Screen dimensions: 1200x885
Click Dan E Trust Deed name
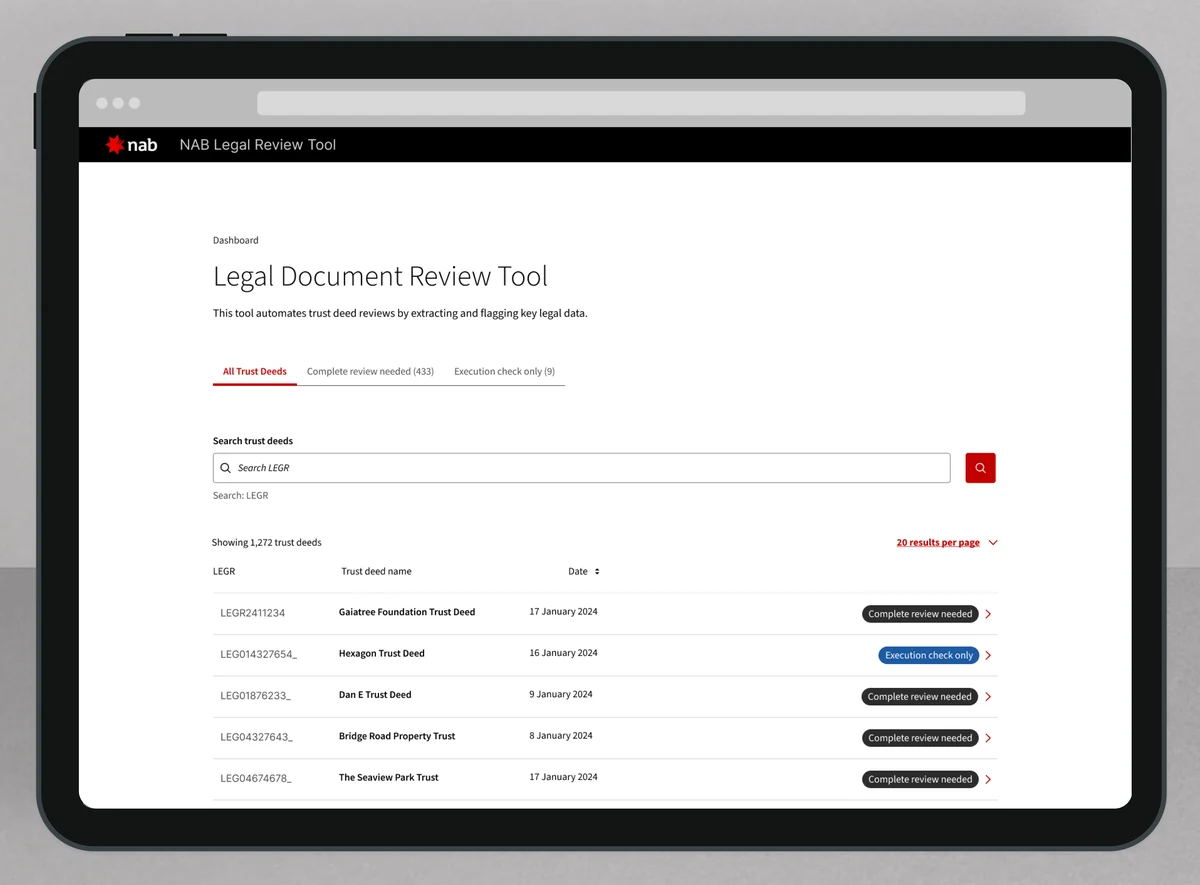tap(375, 695)
